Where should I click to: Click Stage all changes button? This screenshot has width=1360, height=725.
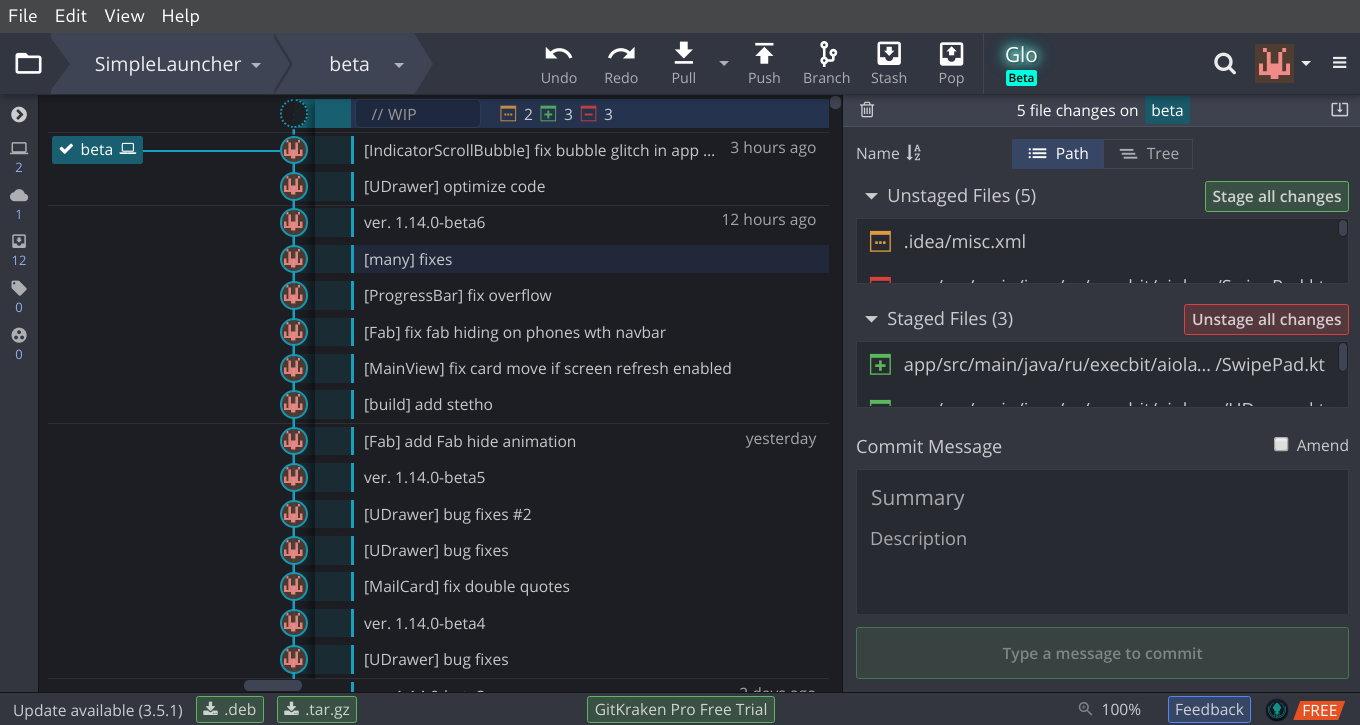click(x=1276, y=197)
